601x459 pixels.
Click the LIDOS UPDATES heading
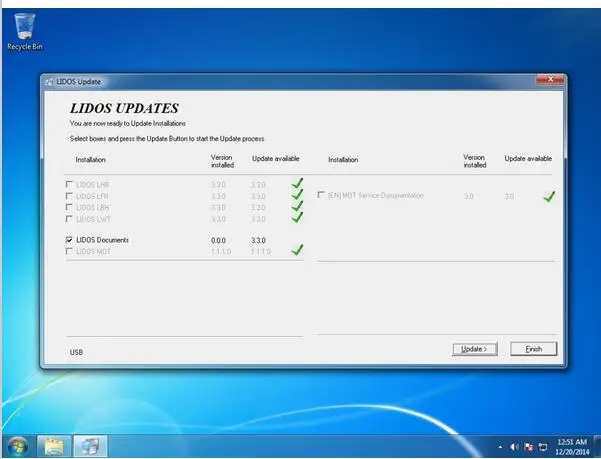click(x=124, y=108)
